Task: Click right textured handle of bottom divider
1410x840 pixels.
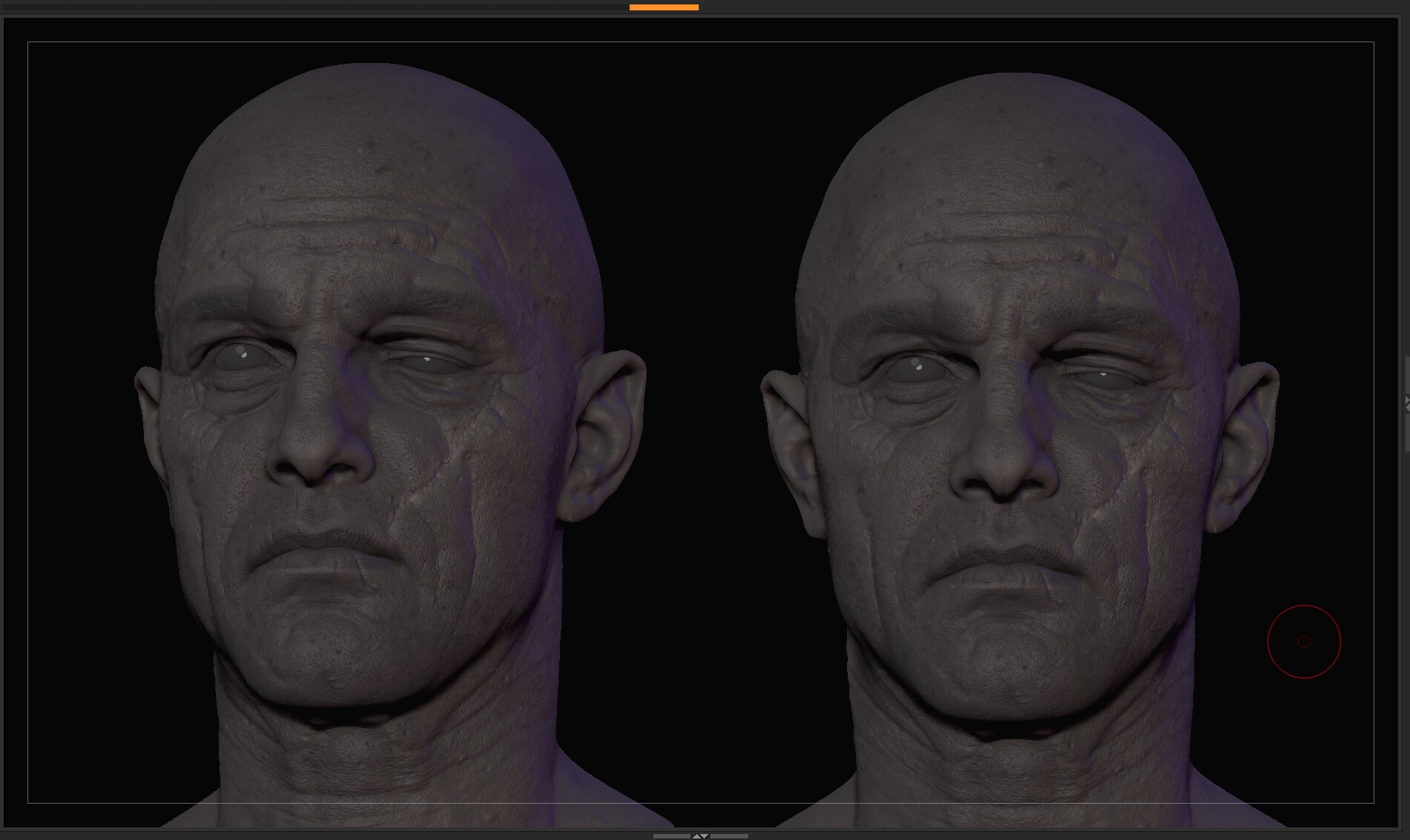Action: (729, 836)
